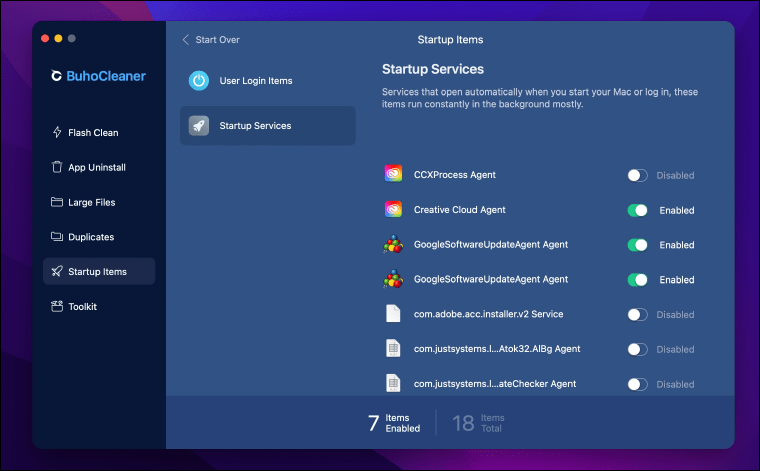Click the Startup Items rocket icon in sidebar

point(57,271)
